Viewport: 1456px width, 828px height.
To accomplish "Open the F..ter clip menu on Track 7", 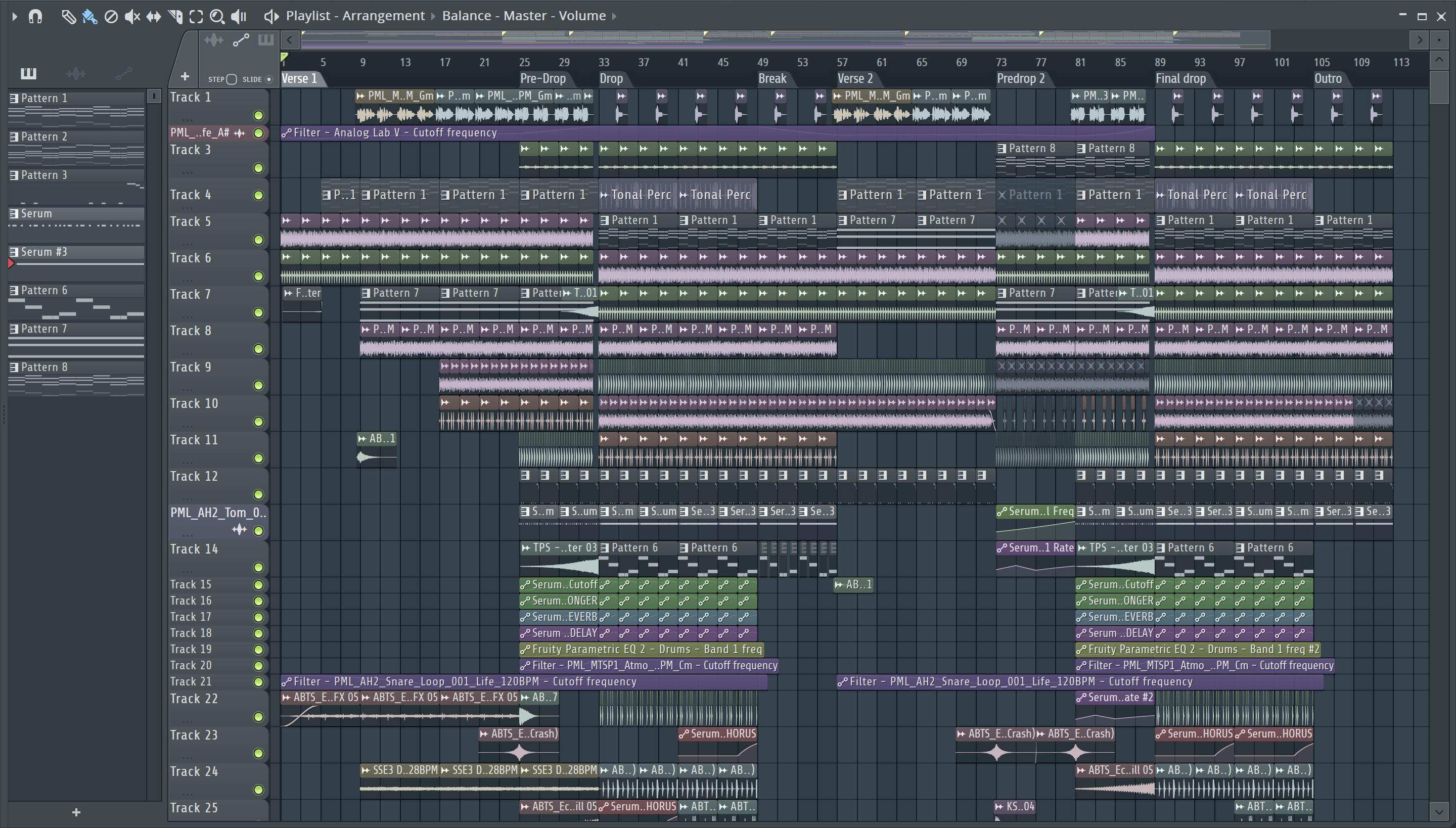I will 288,293.
